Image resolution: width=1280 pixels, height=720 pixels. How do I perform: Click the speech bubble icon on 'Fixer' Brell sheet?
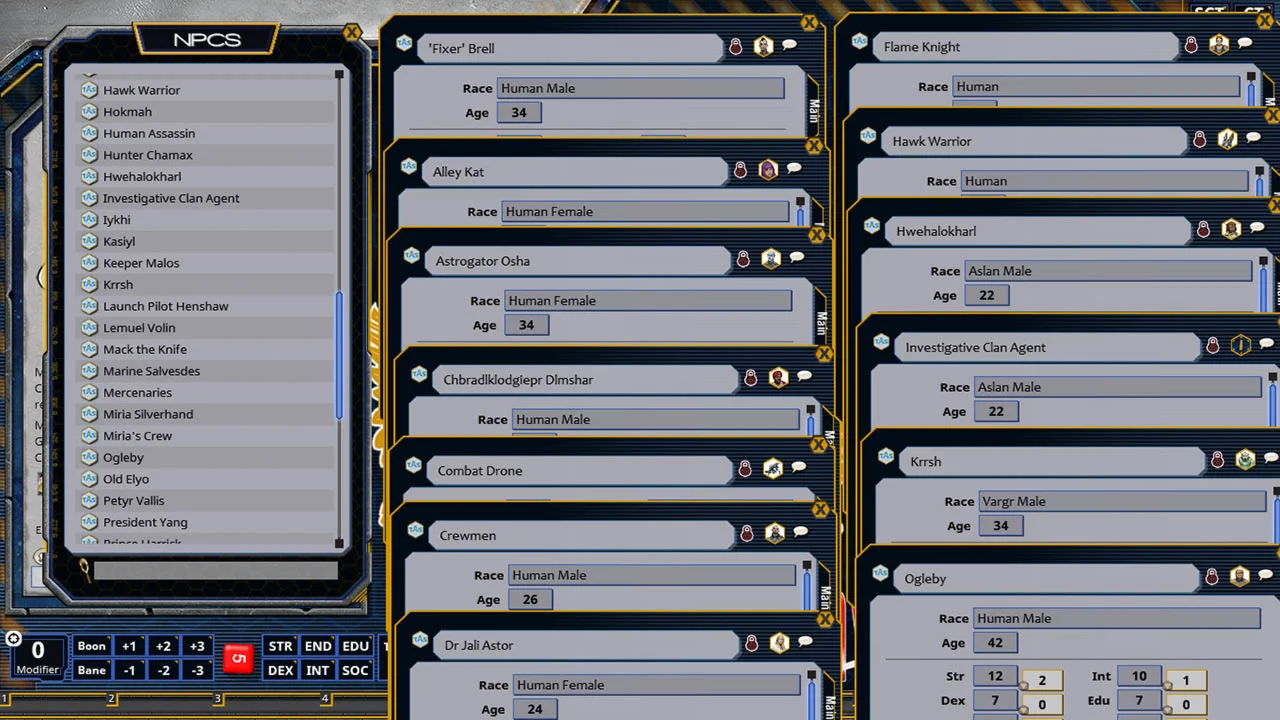[789, 45]
